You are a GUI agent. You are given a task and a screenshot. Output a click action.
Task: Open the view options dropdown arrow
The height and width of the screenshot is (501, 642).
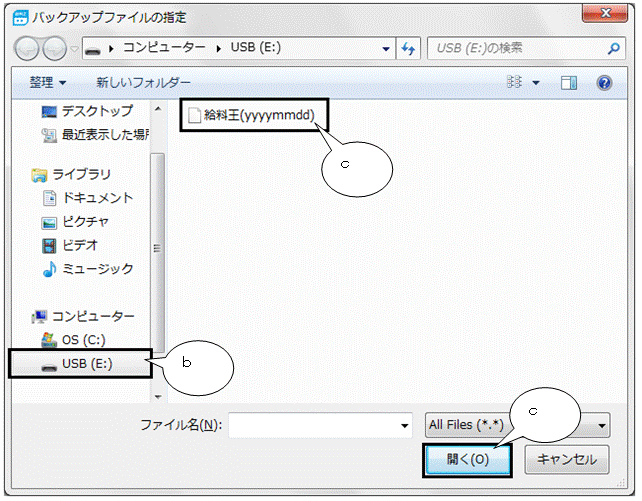536,83
